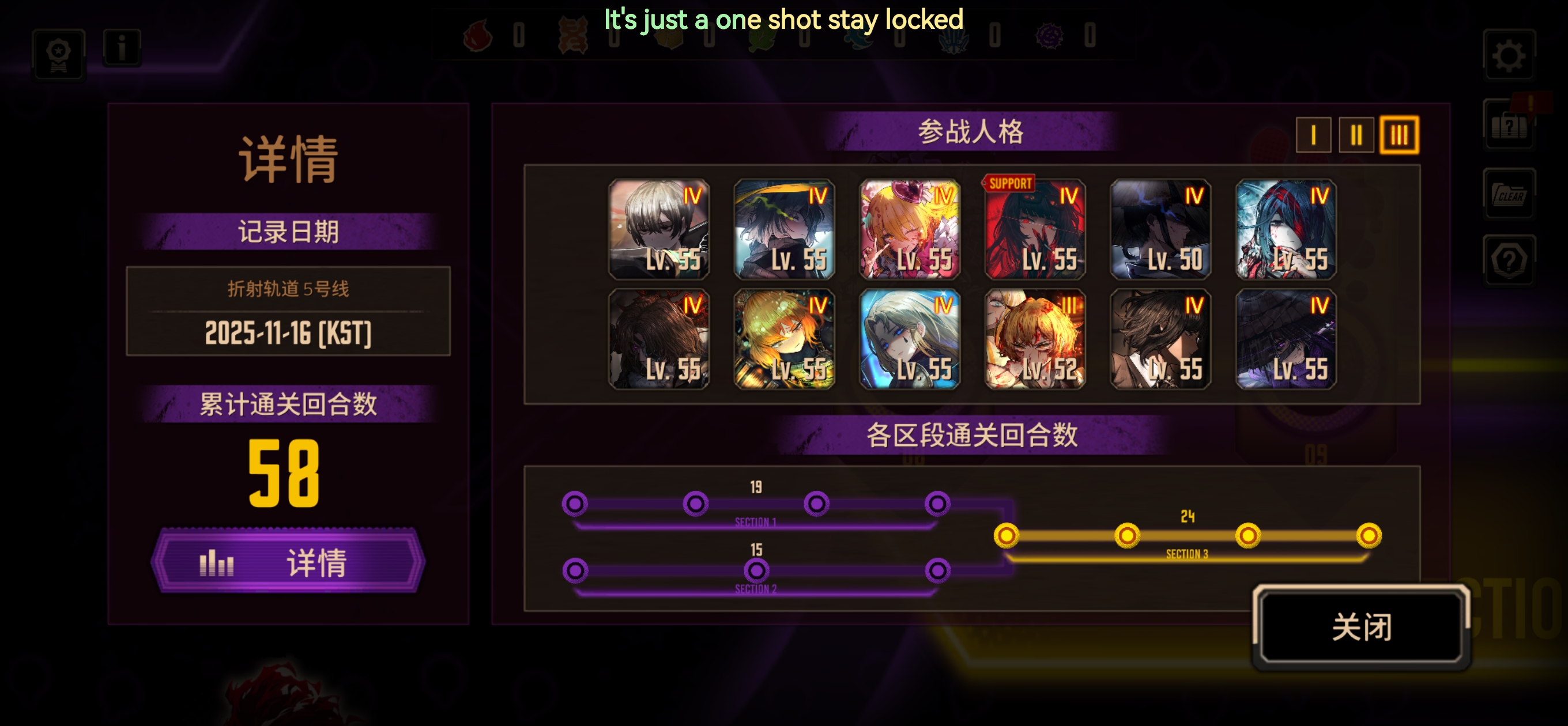Click the red flame resource icon
The image size is (1568, 726).
tap(478, 35)
